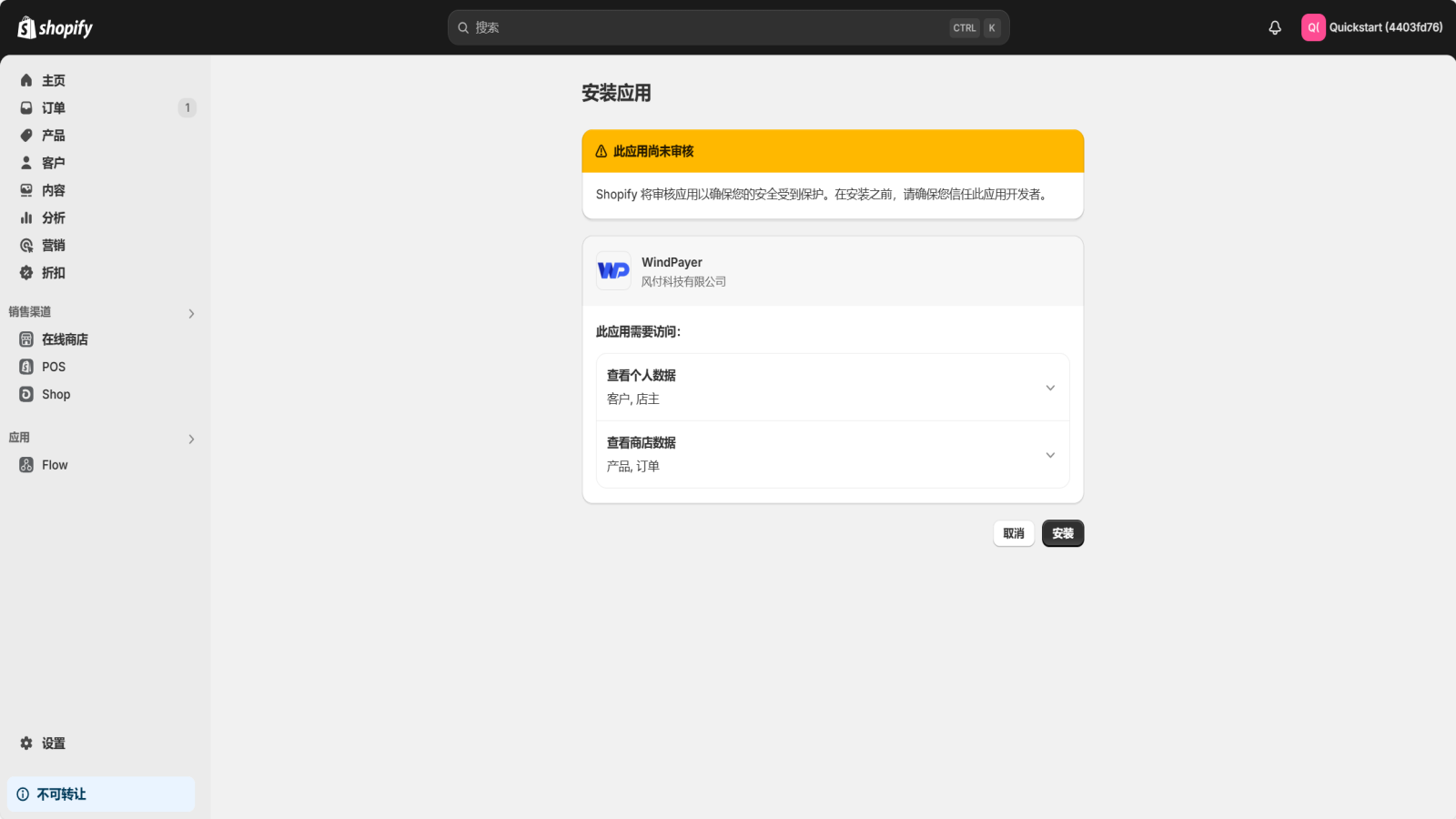
Task: Click the online store icon
Action: pyautogui.click(x=26, y=339)
